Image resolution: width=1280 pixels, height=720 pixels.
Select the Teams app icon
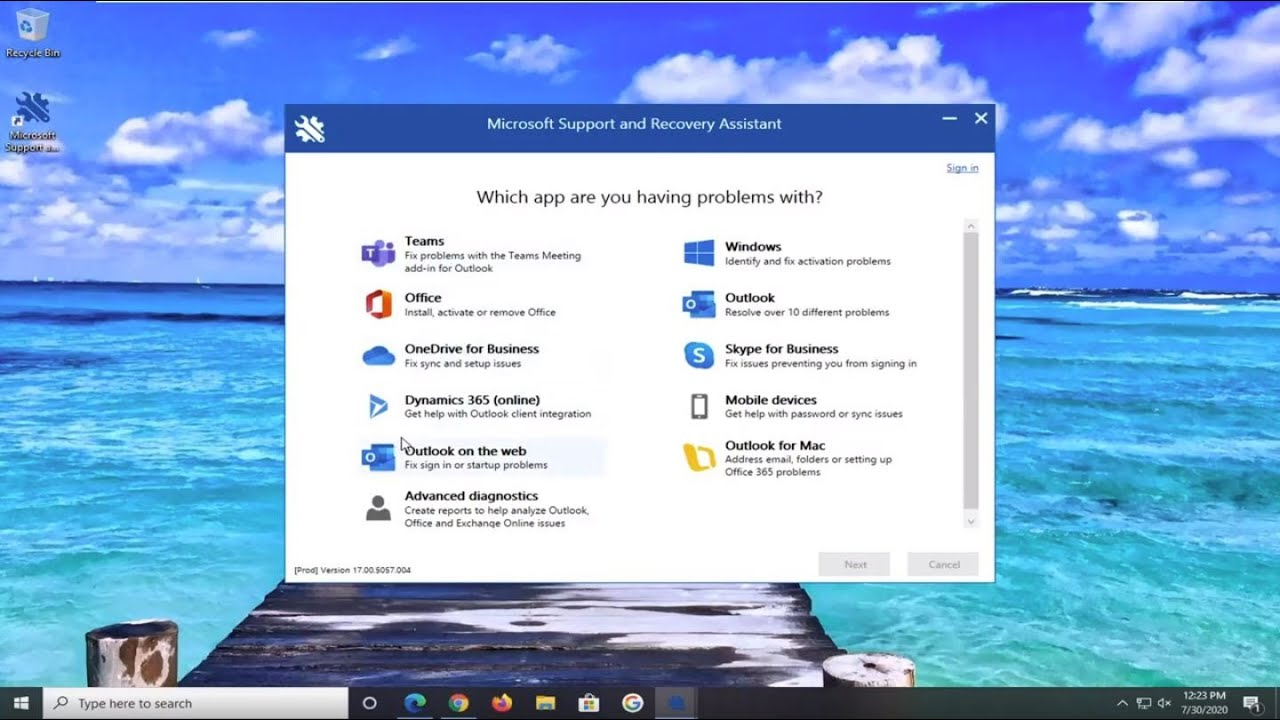click(378, 254)
